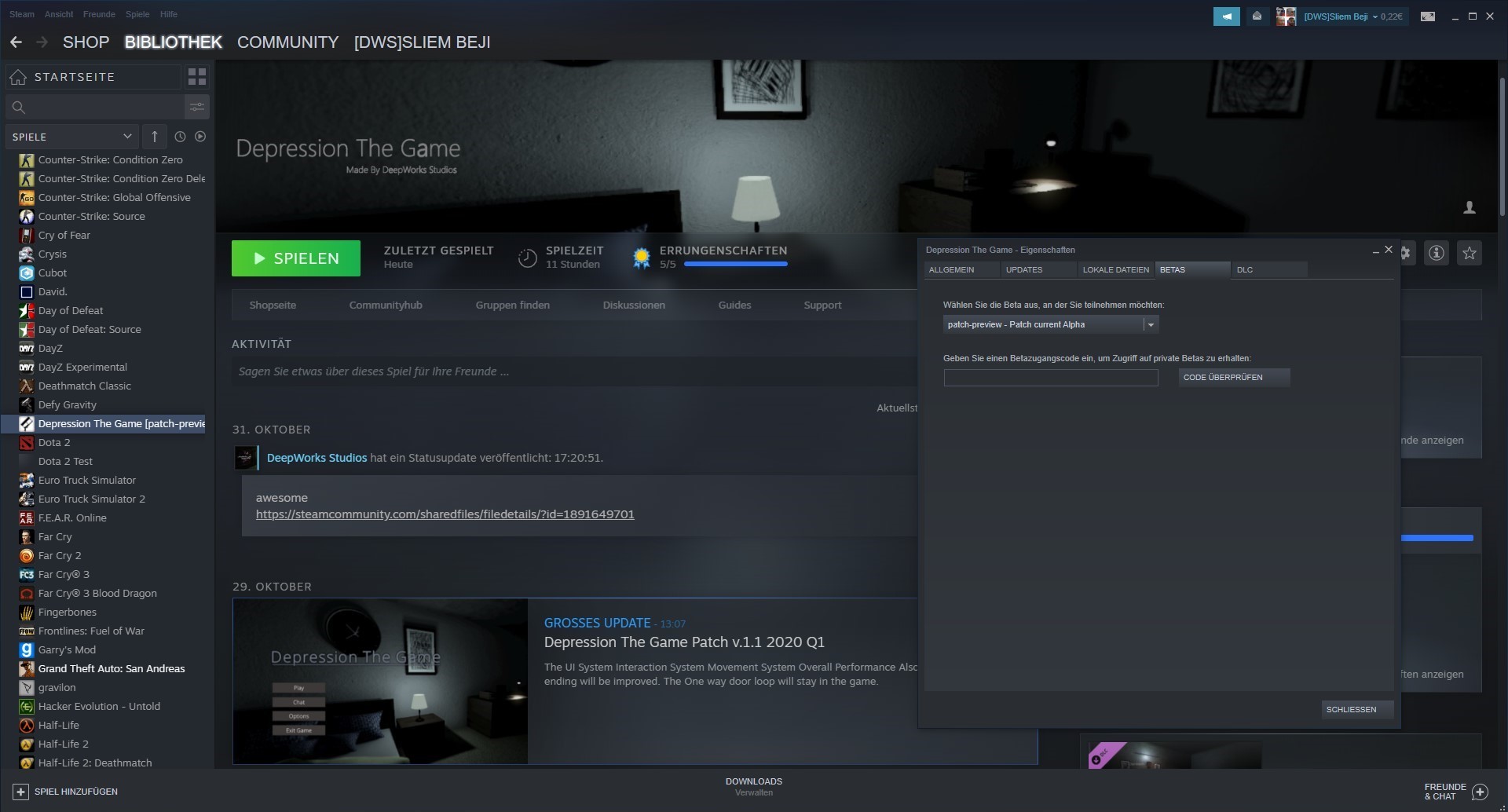Image resolution: width=1508 pixels, height=812 pixels.
Task: Click the friends-playing person icon on banner
Action: pyautogui.click(x=1470, y=207)
